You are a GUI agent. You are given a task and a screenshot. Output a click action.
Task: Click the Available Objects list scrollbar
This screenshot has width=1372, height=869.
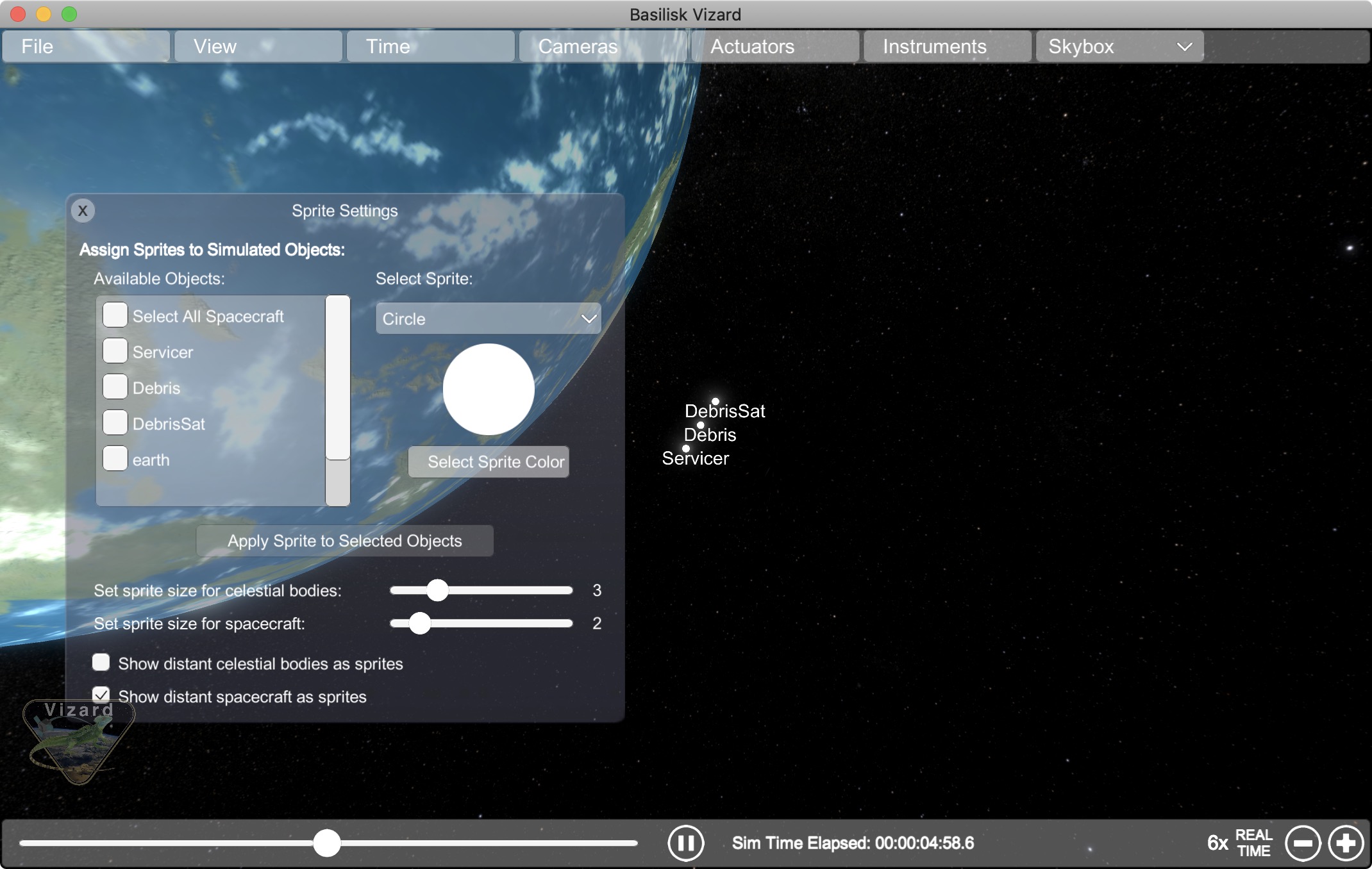click(x=337, y=378)
